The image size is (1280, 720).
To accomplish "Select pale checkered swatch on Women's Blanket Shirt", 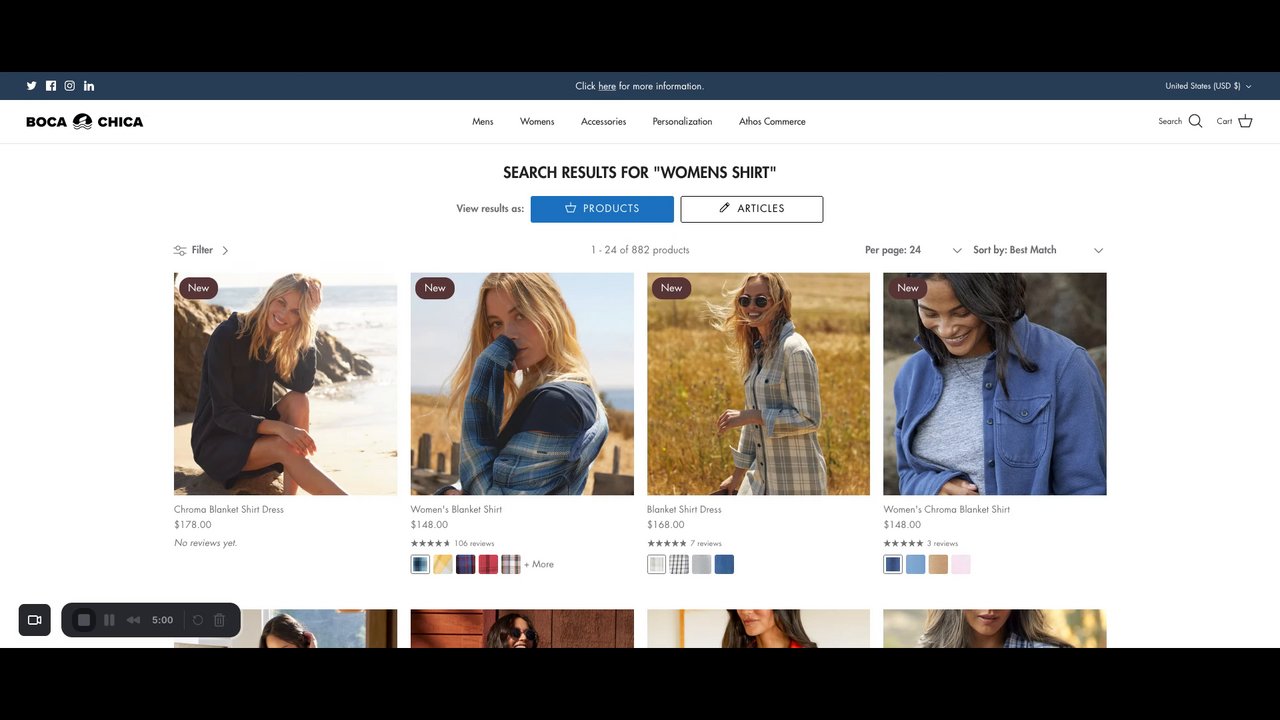I will [x=511, y=564].
